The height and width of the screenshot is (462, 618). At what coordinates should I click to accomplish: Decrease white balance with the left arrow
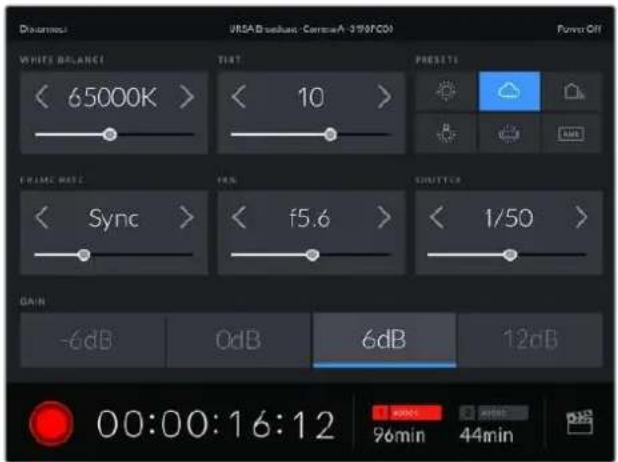coord(42,97)
